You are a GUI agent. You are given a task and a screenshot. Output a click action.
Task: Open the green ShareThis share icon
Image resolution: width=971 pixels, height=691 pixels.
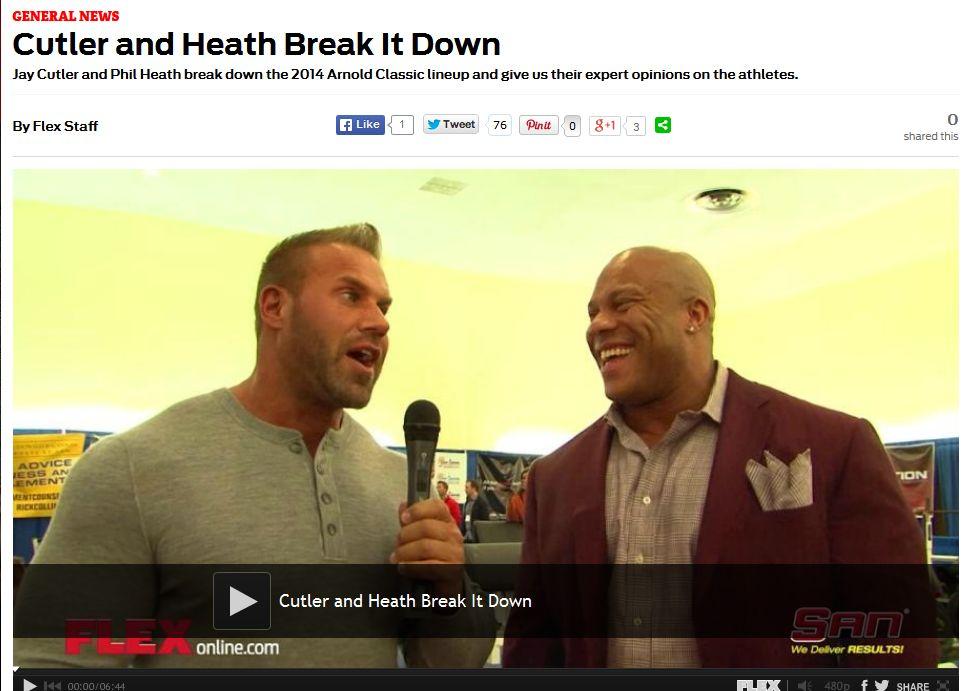[663, 125]
